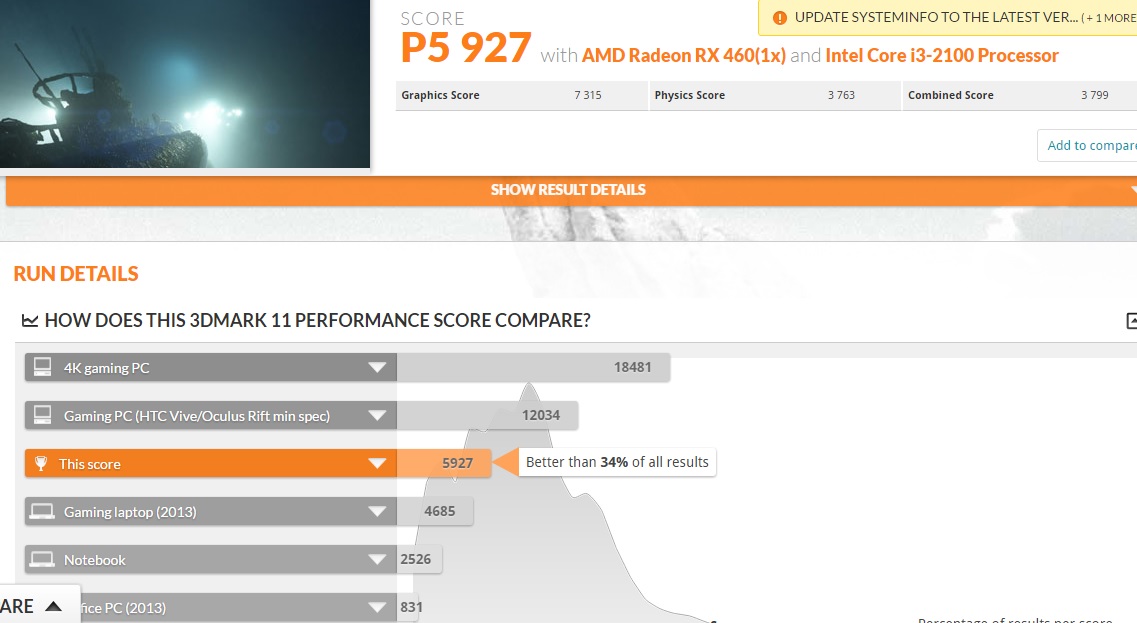Click the Combined Score label
1137x623 pixels.
point(951,95)
